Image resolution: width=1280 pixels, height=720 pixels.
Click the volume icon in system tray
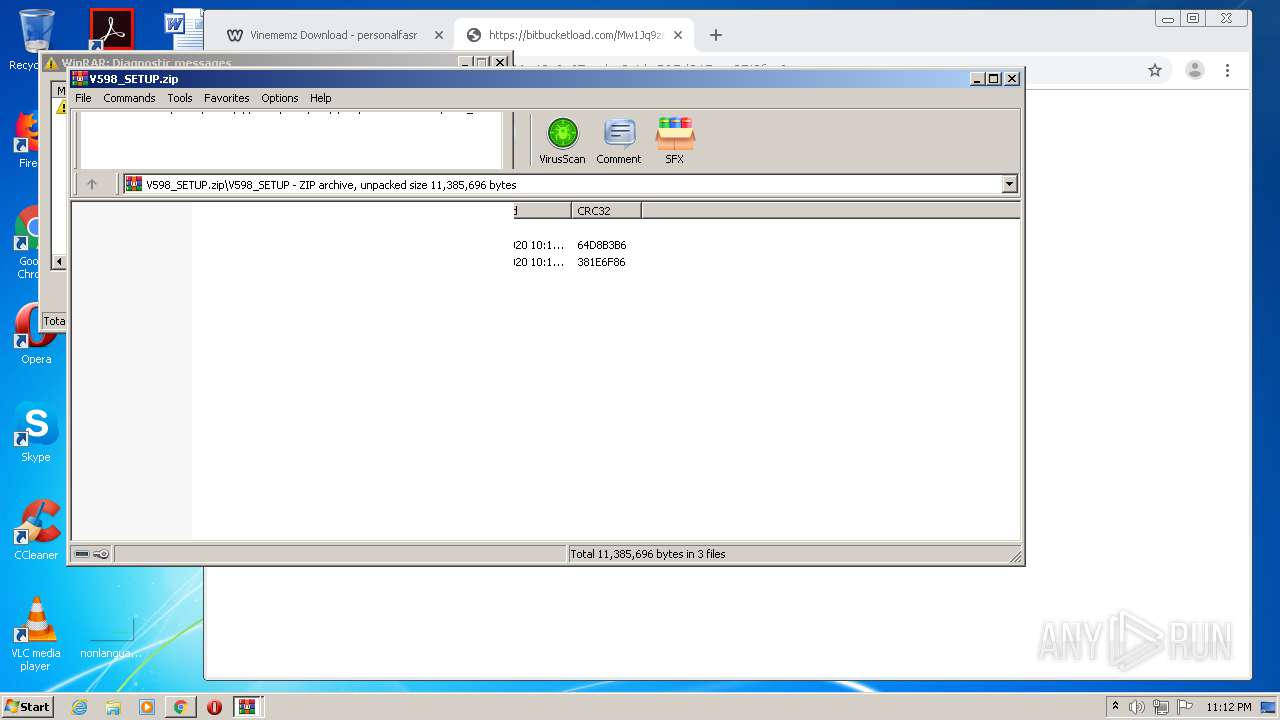pyautogui.click(x=1137, y=707)
